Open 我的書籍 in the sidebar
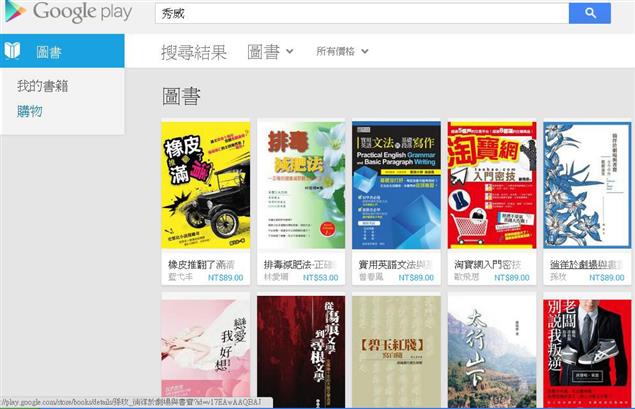This screenshot has width=635, height=409. (x=43, y=86)
